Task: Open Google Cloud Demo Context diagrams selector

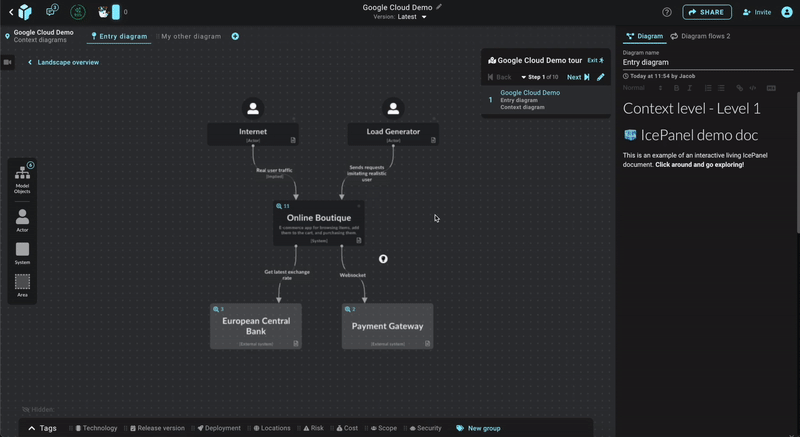Action: tap(39, 36)
